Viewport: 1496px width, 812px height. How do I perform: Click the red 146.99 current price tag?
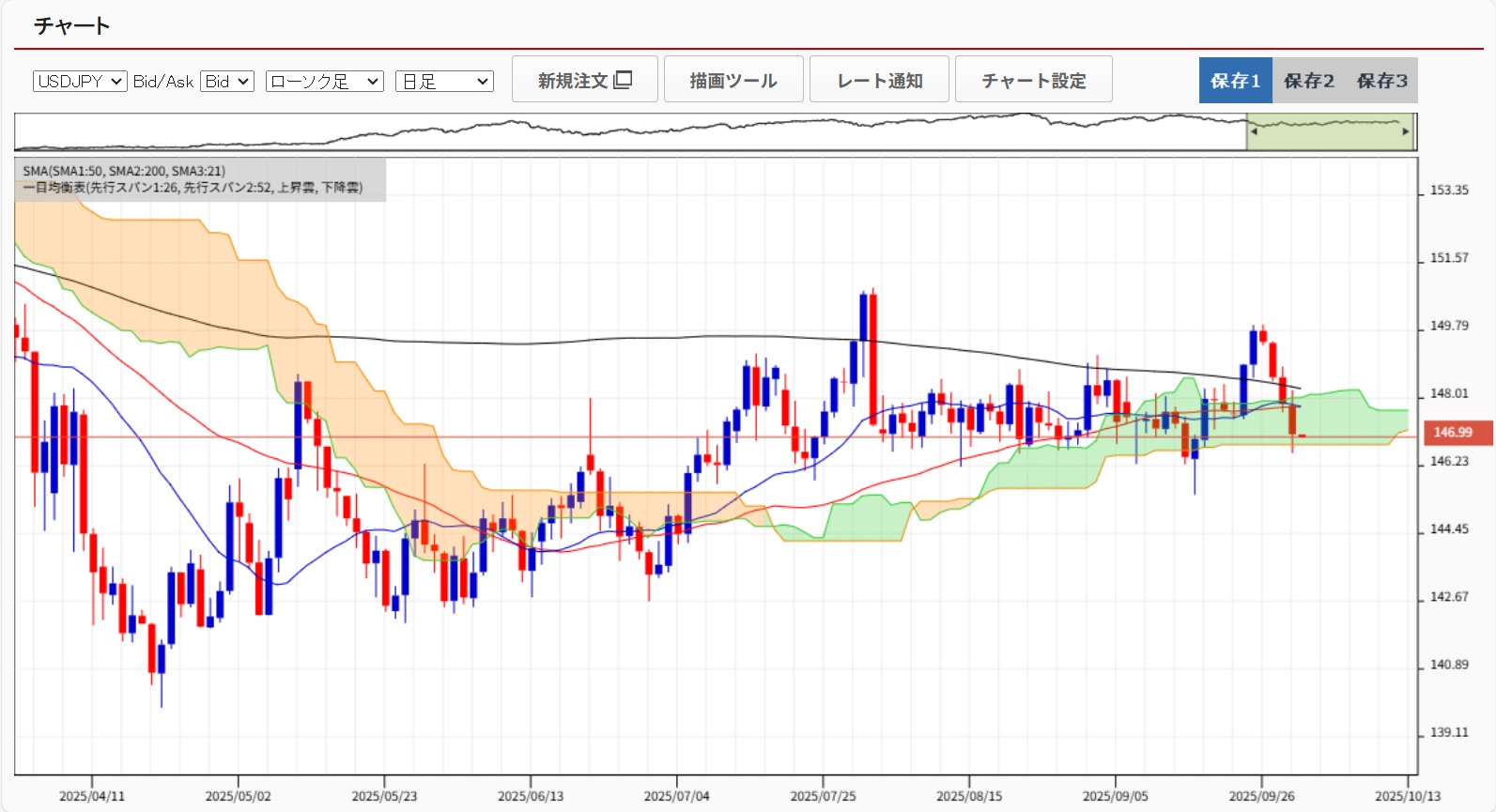1452,433
